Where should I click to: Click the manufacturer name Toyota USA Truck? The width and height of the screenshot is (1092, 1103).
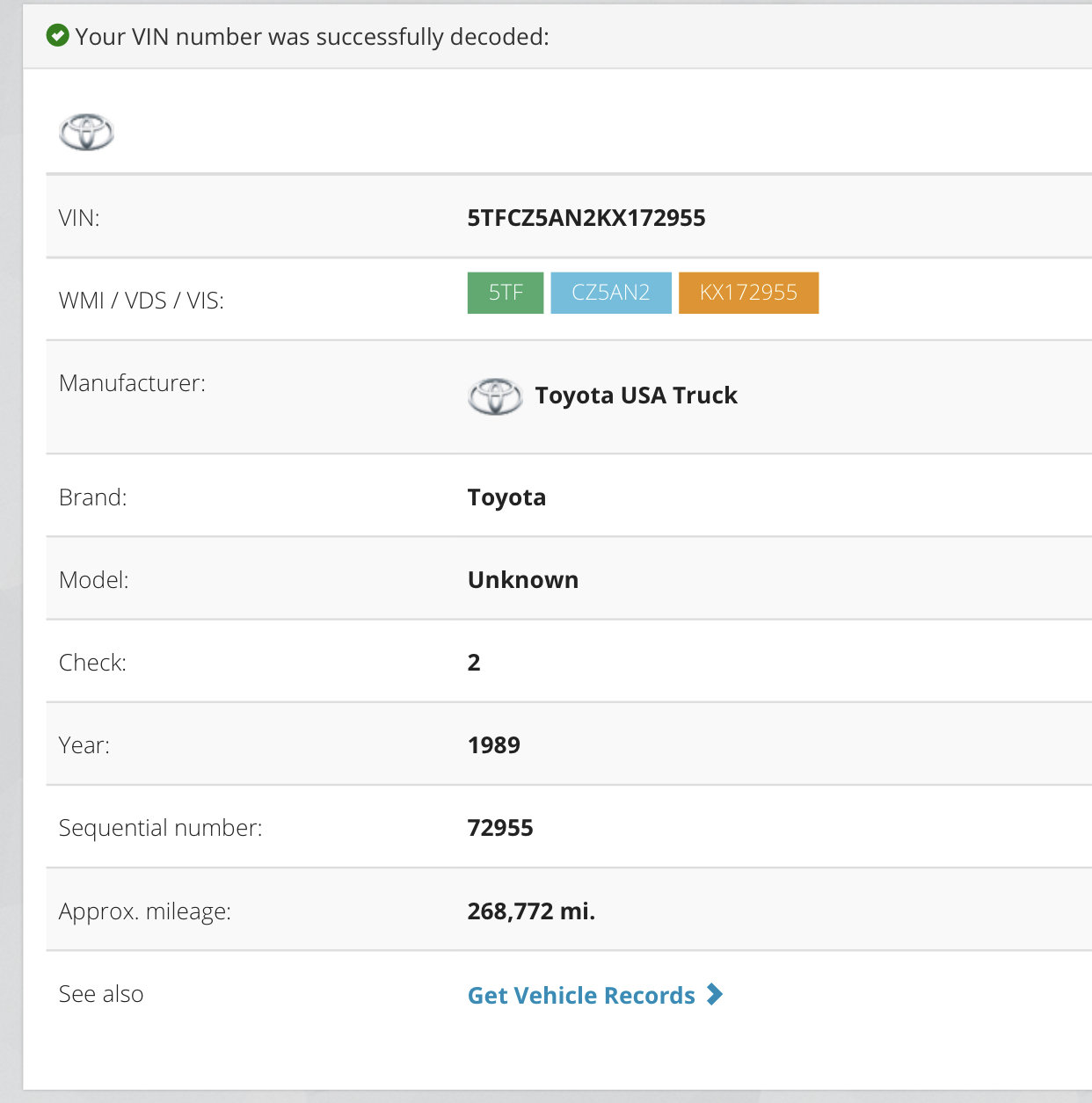(x=637, y=395)
